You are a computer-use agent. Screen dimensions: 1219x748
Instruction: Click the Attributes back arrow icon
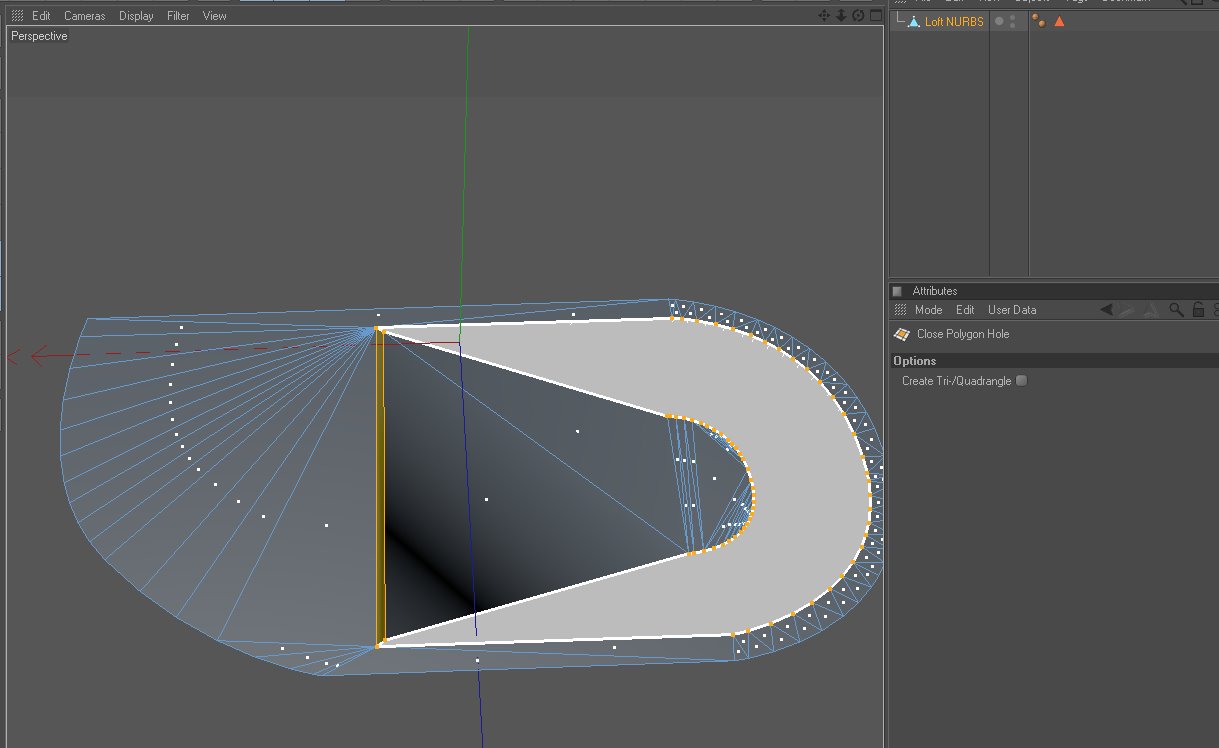pos(1106,310)
